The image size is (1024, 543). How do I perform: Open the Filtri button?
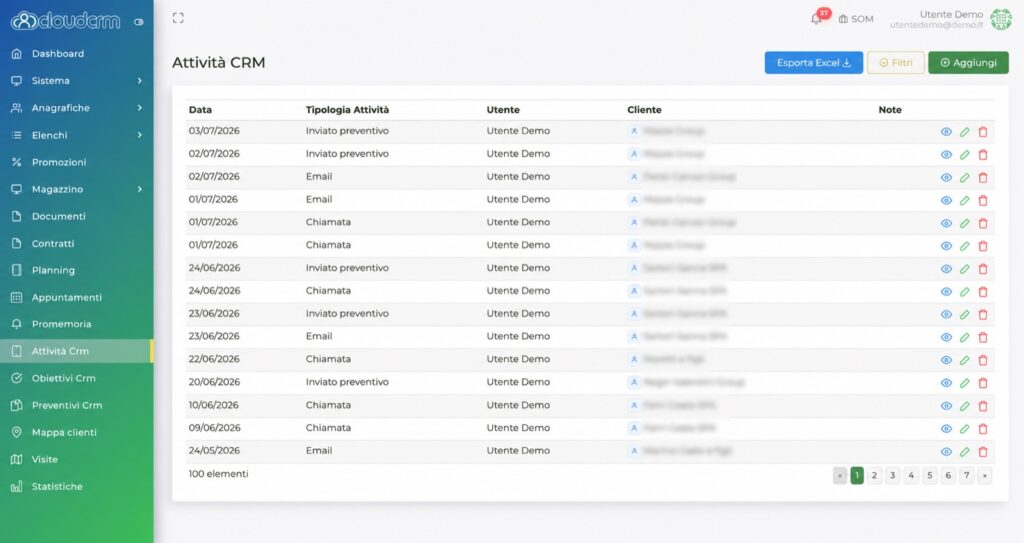tap(895, 63)
